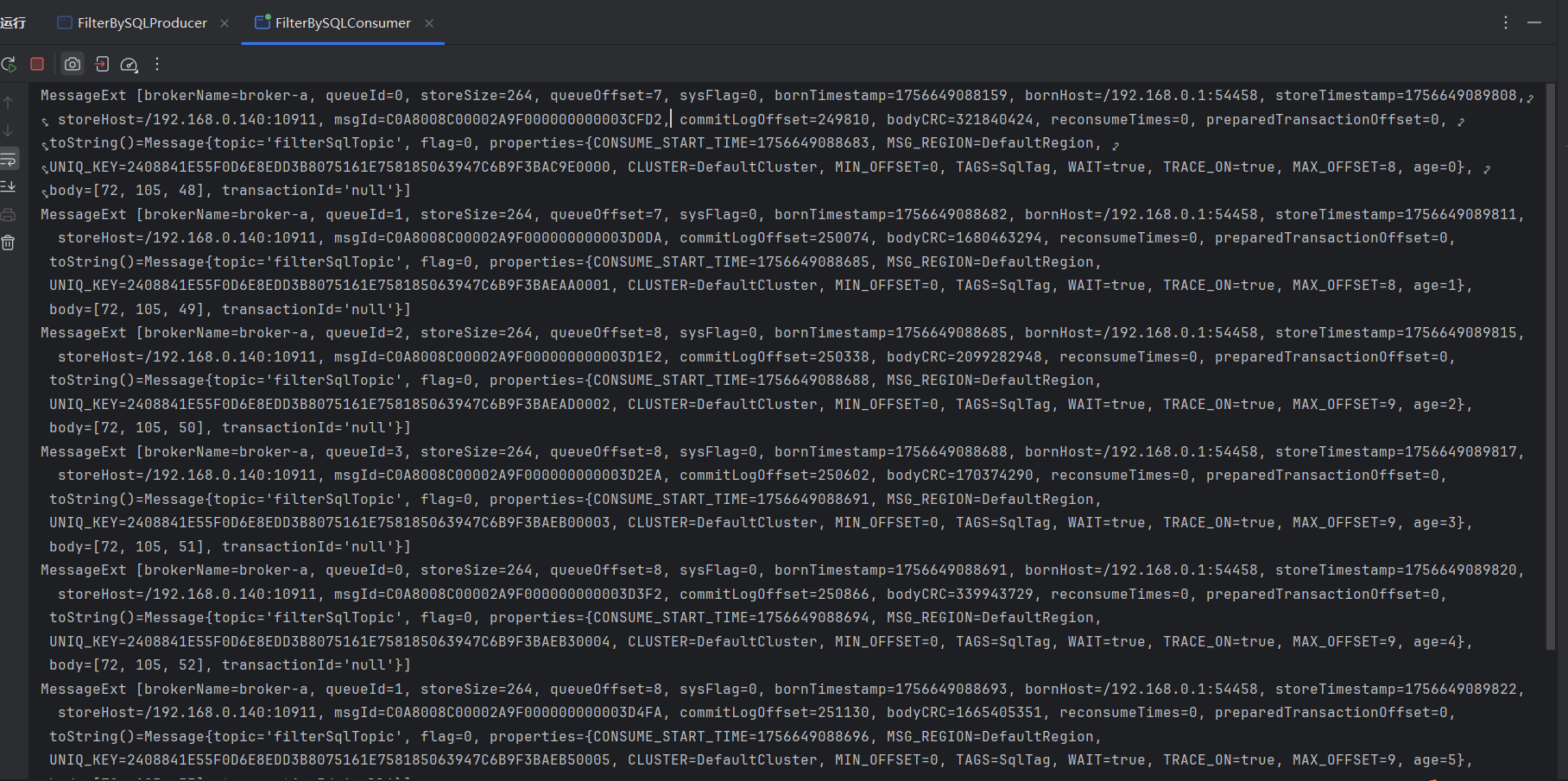This screenshot has width=1568, height=781.
Task: Close the FilterBySQLProducer tab
Action: (x=224, y=23)
